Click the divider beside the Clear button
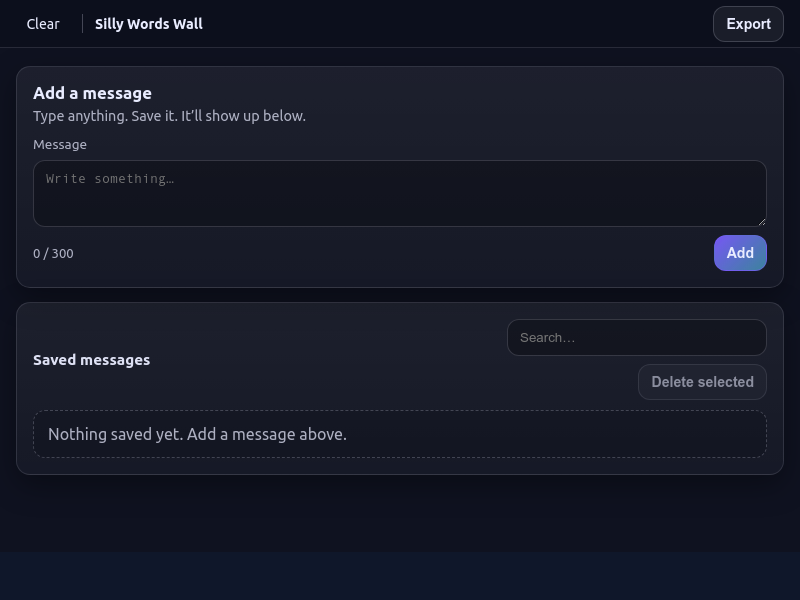Image resolution: width=800 pixels, height=600 pixels. pyautogui.click(x=82, y=24)
